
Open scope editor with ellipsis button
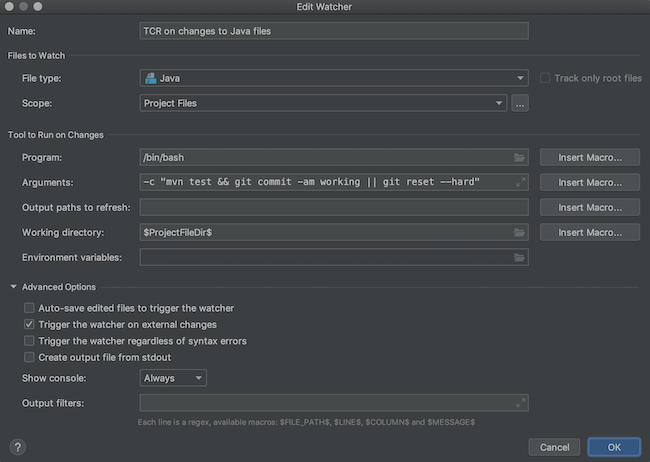pos(520,103)
